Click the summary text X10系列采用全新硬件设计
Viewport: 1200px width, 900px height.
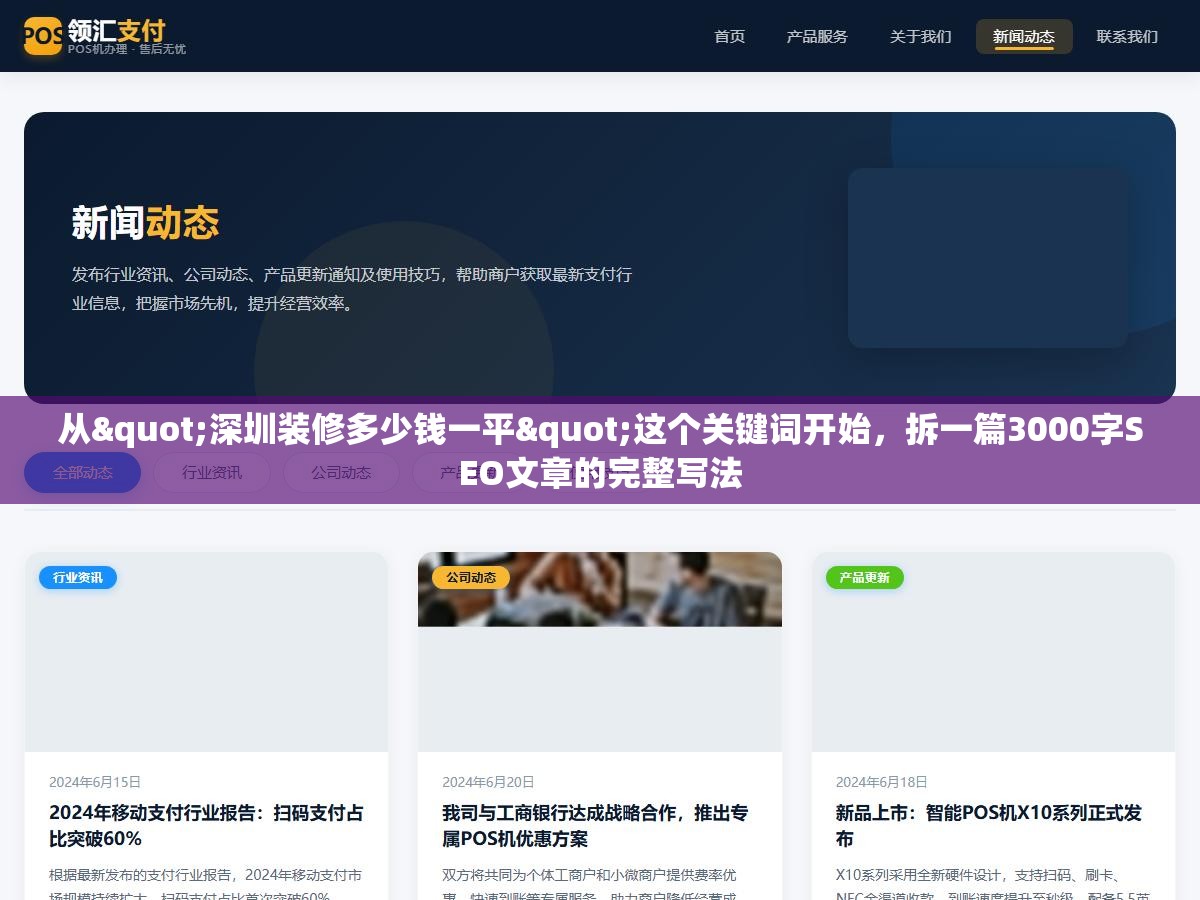point(993,884)
